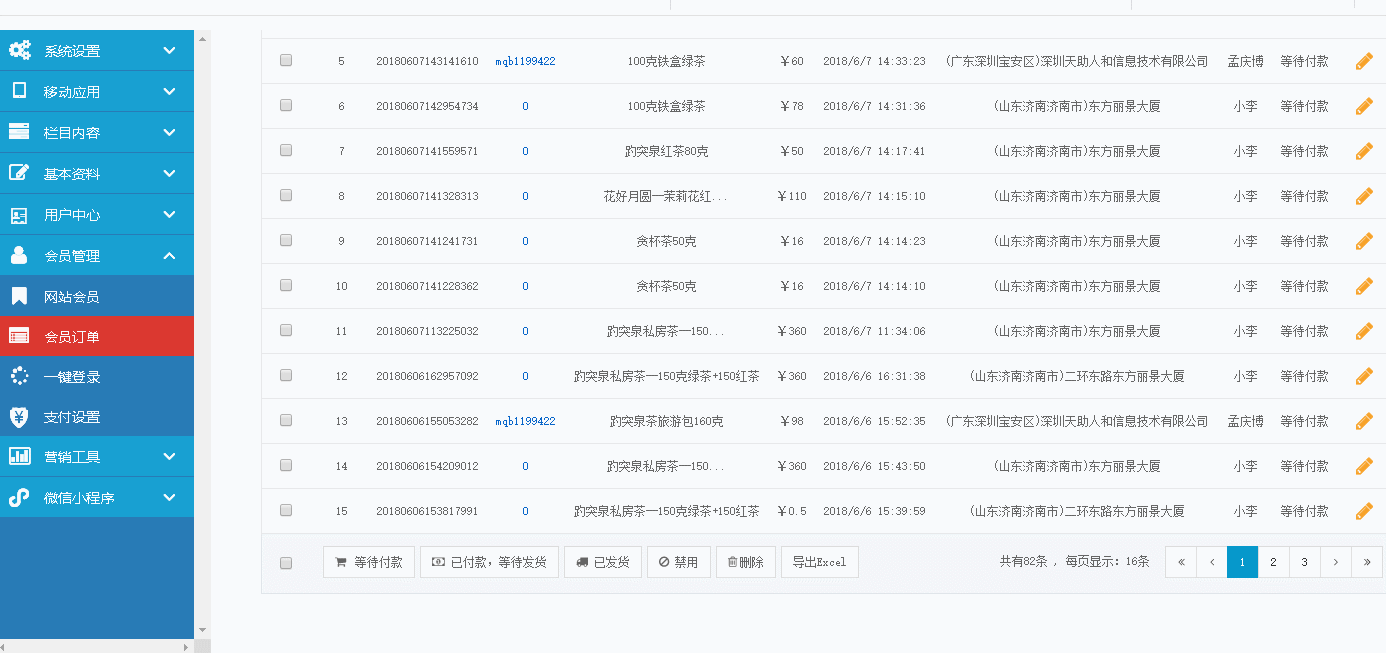The width and height of the screenshot is (1386, 653).
Task: Click the 网站会员 bookmark icon
Action: point(19,296)
